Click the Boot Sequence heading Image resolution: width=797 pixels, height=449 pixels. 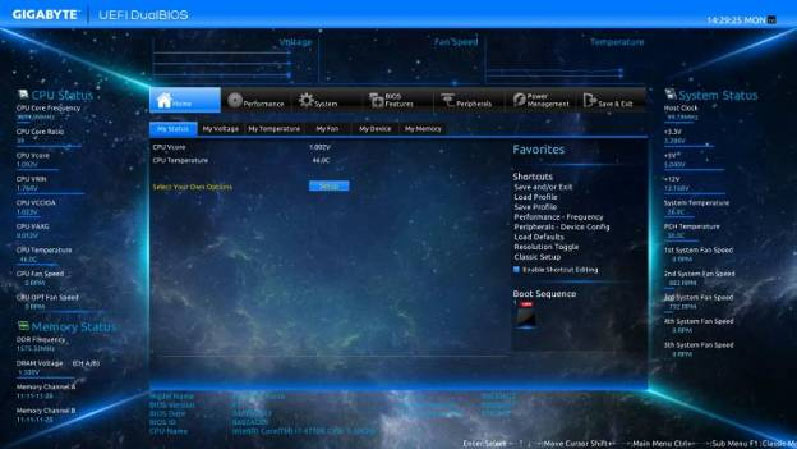tap(544, 294)
